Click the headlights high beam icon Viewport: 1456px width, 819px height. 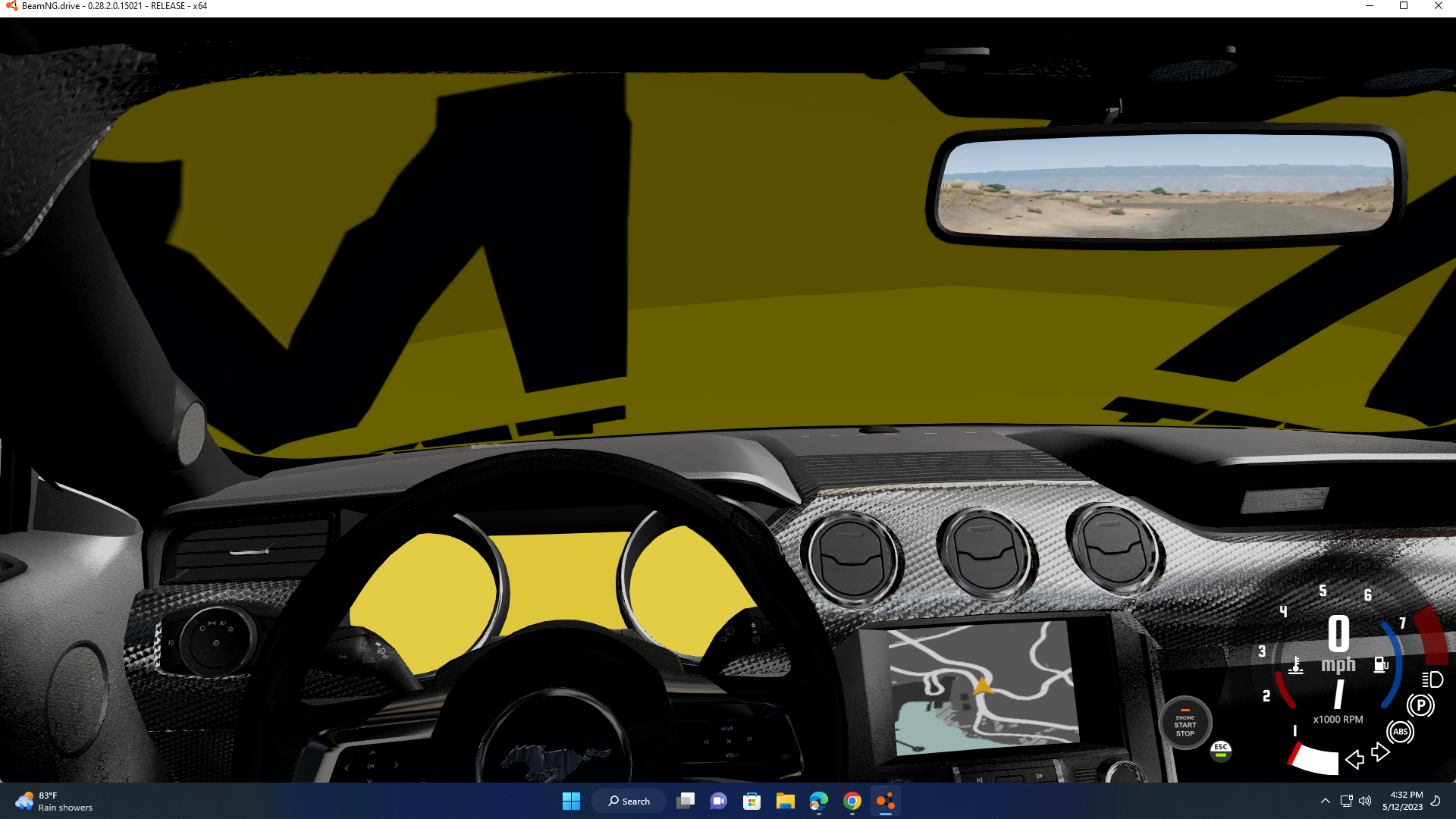pos(1432,679)
